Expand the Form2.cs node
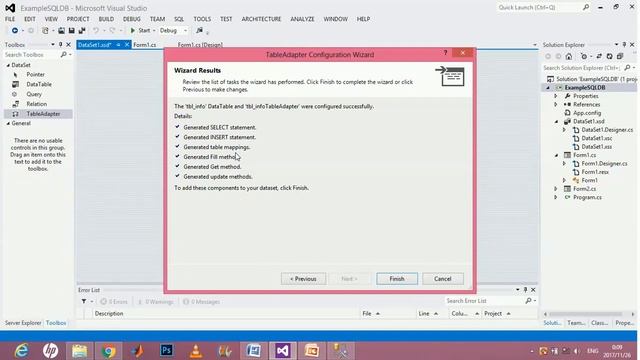This screenshot has height=360, width=640. [x=556, y=189]
